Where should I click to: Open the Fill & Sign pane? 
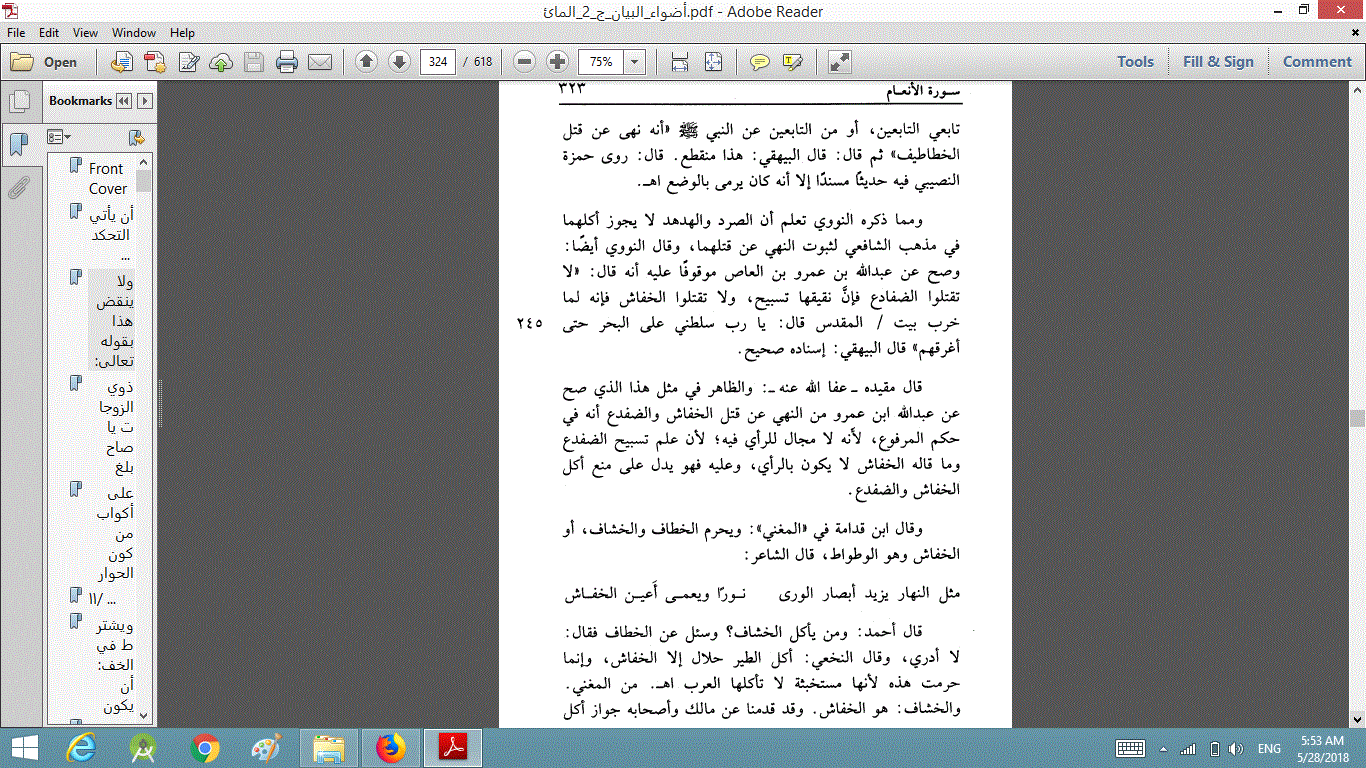[1218, 62]
